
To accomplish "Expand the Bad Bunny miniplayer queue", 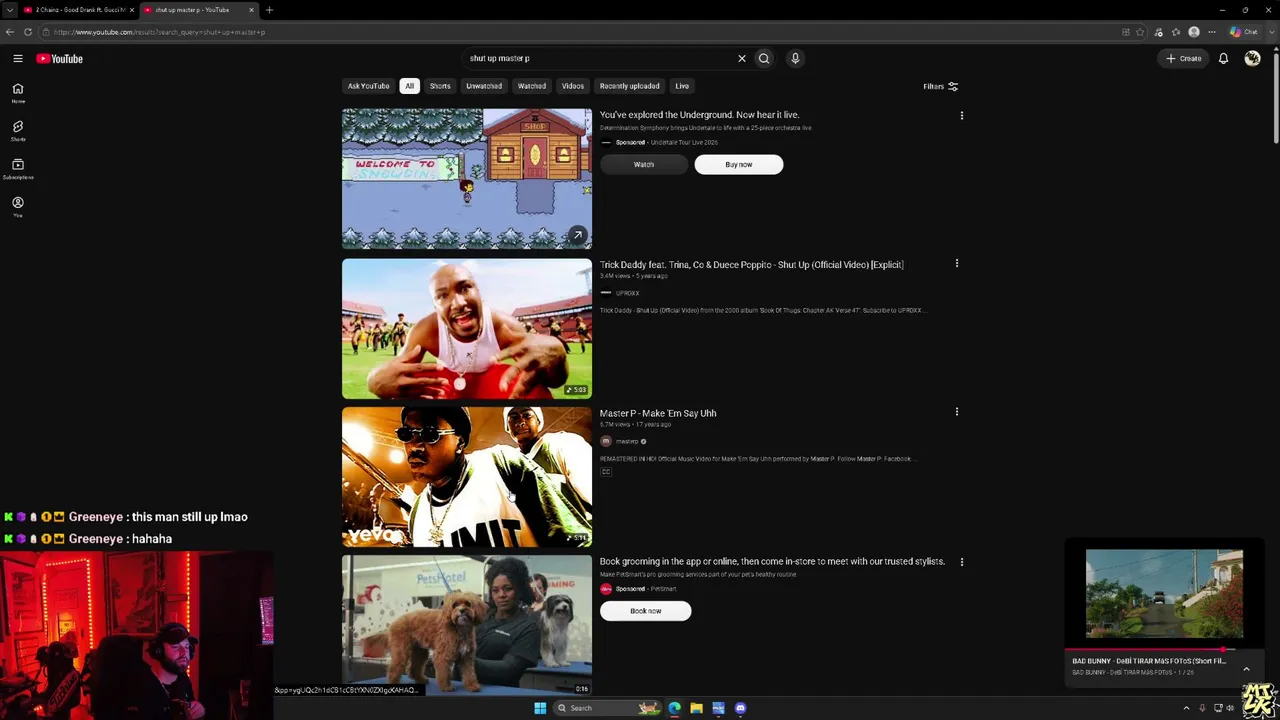I will click(x=1246, y=668).
